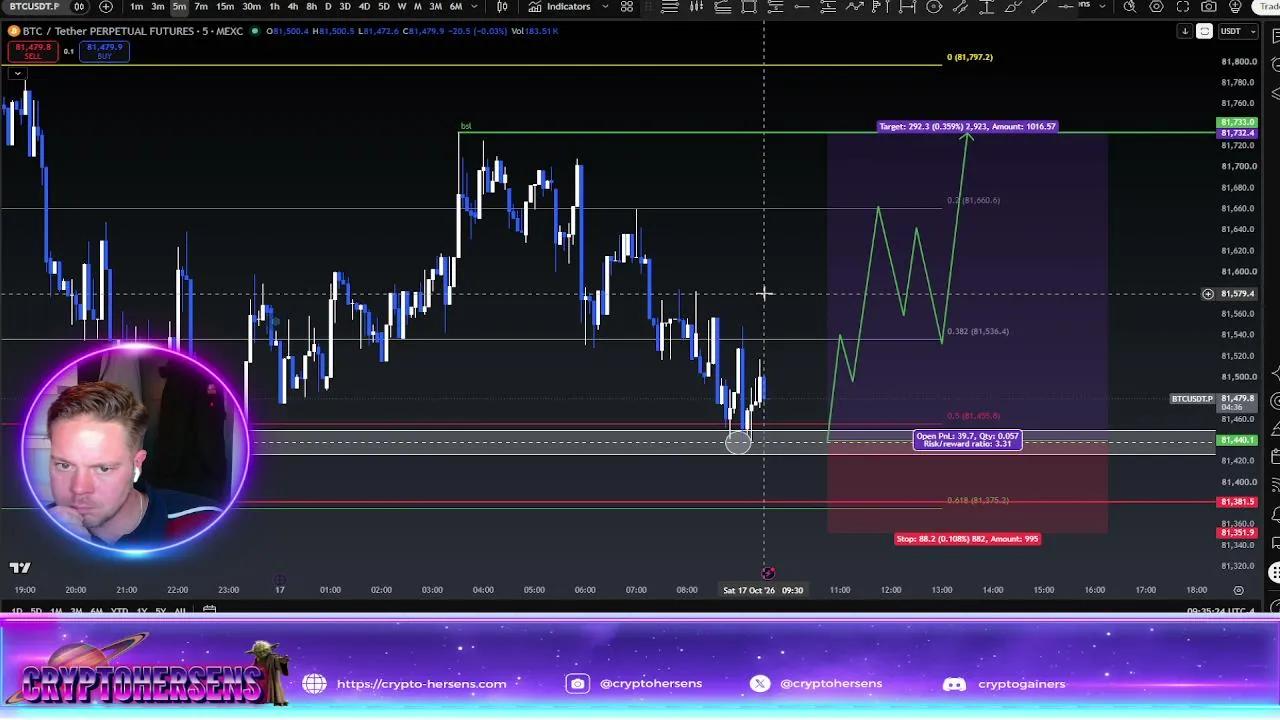Select the date price range measure tool
This screenshot has width=1280, height=720.
pyautogui.click(x=907, y=6)
